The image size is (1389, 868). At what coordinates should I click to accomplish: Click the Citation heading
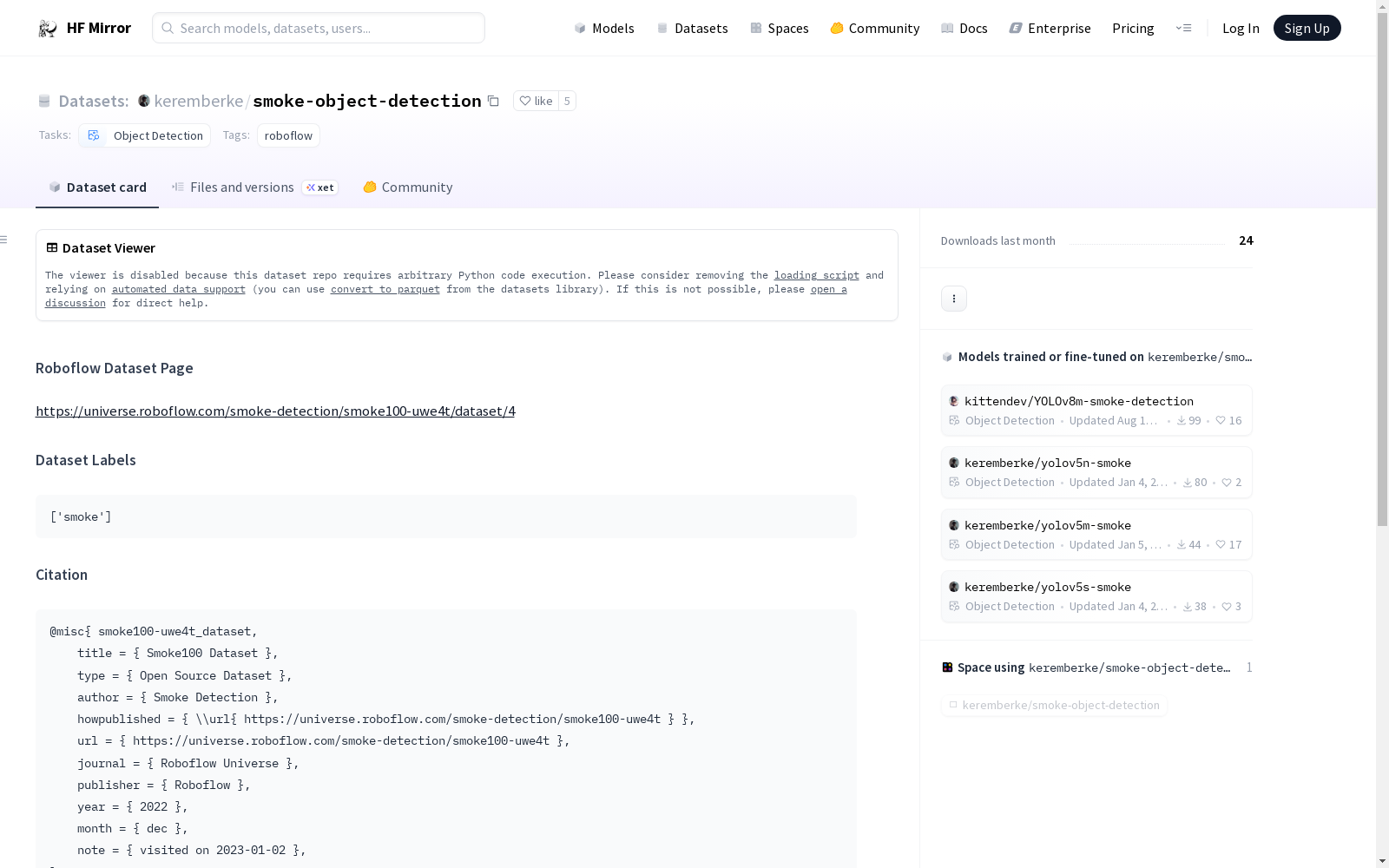[x=62, y=575]
